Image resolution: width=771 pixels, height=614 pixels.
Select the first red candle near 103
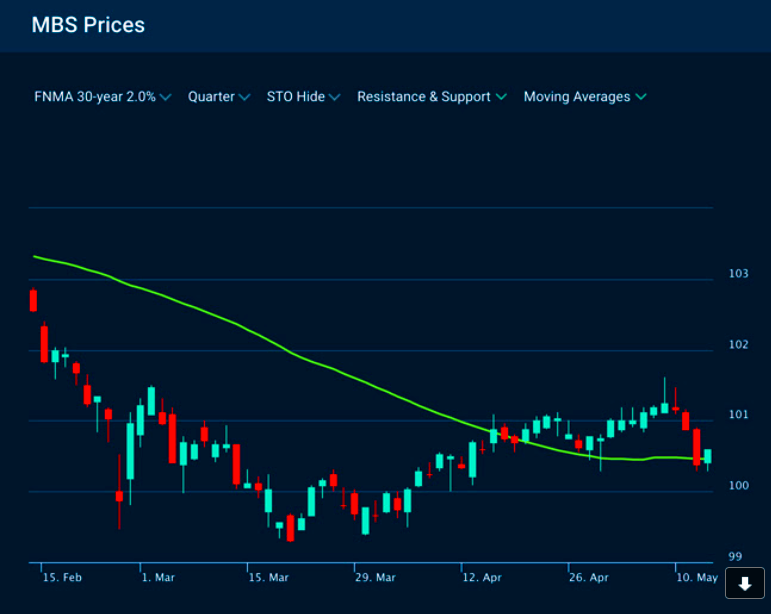coord(33,300)
